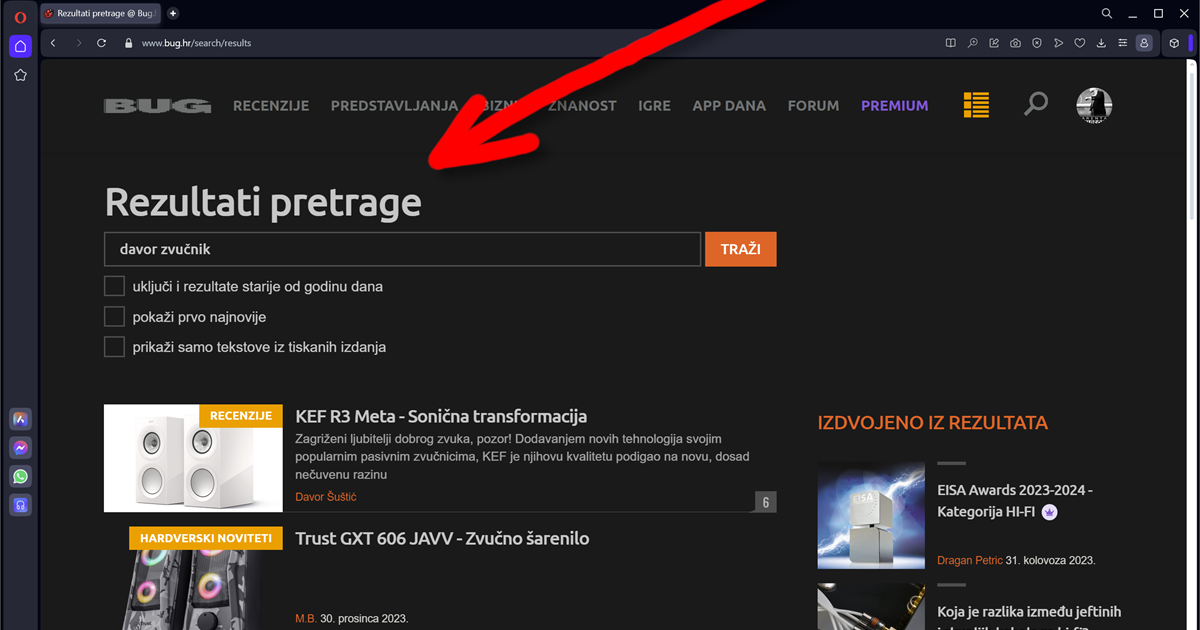Viewport: 1200px width, 630px height.
Task: Open a new tab with the plus button
Action: (172, 13)
